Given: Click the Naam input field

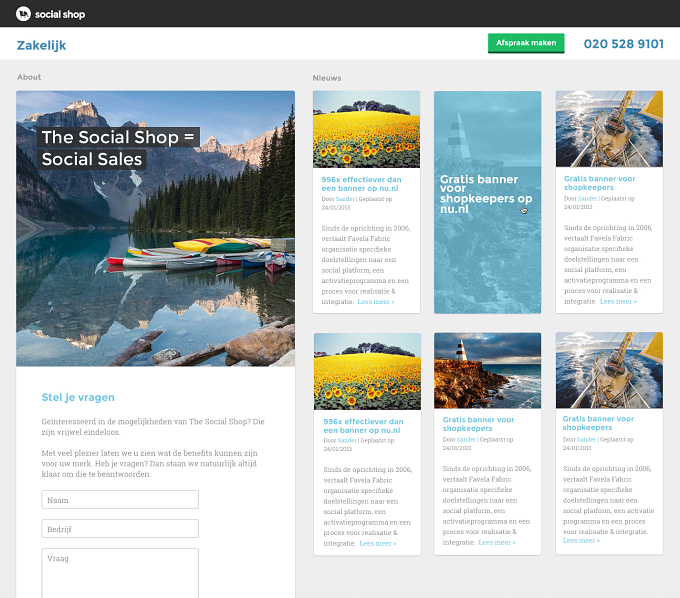Looking at the screenshot, I should pyautogui.click(x=120, y=500).
